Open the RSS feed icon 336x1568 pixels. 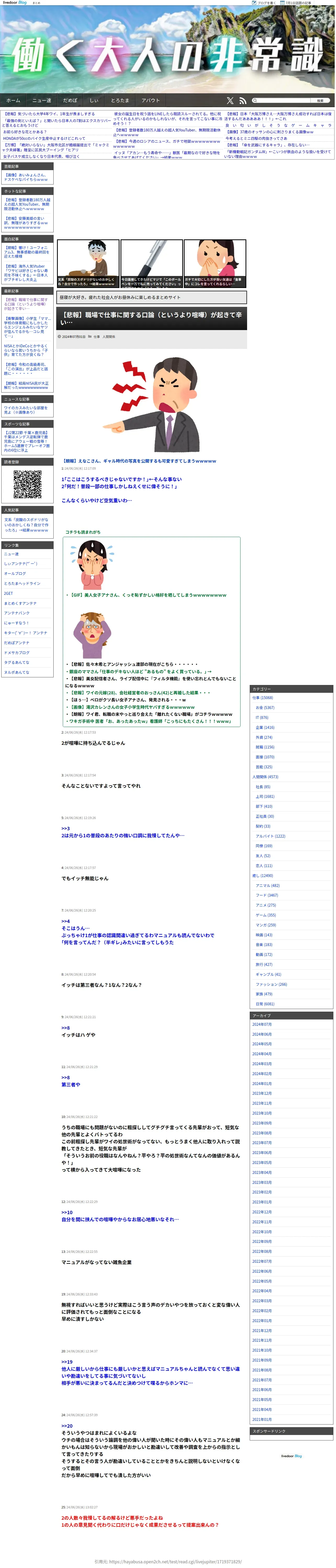click(242, 100)
